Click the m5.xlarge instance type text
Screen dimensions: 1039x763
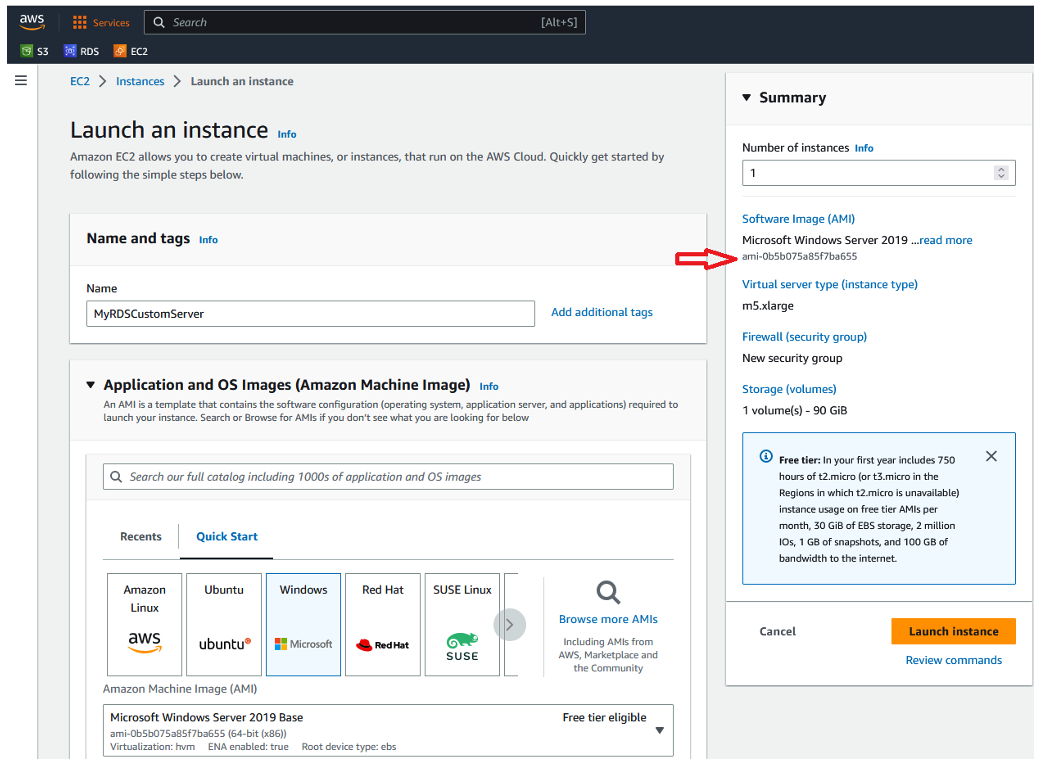(x=767, y=306)
